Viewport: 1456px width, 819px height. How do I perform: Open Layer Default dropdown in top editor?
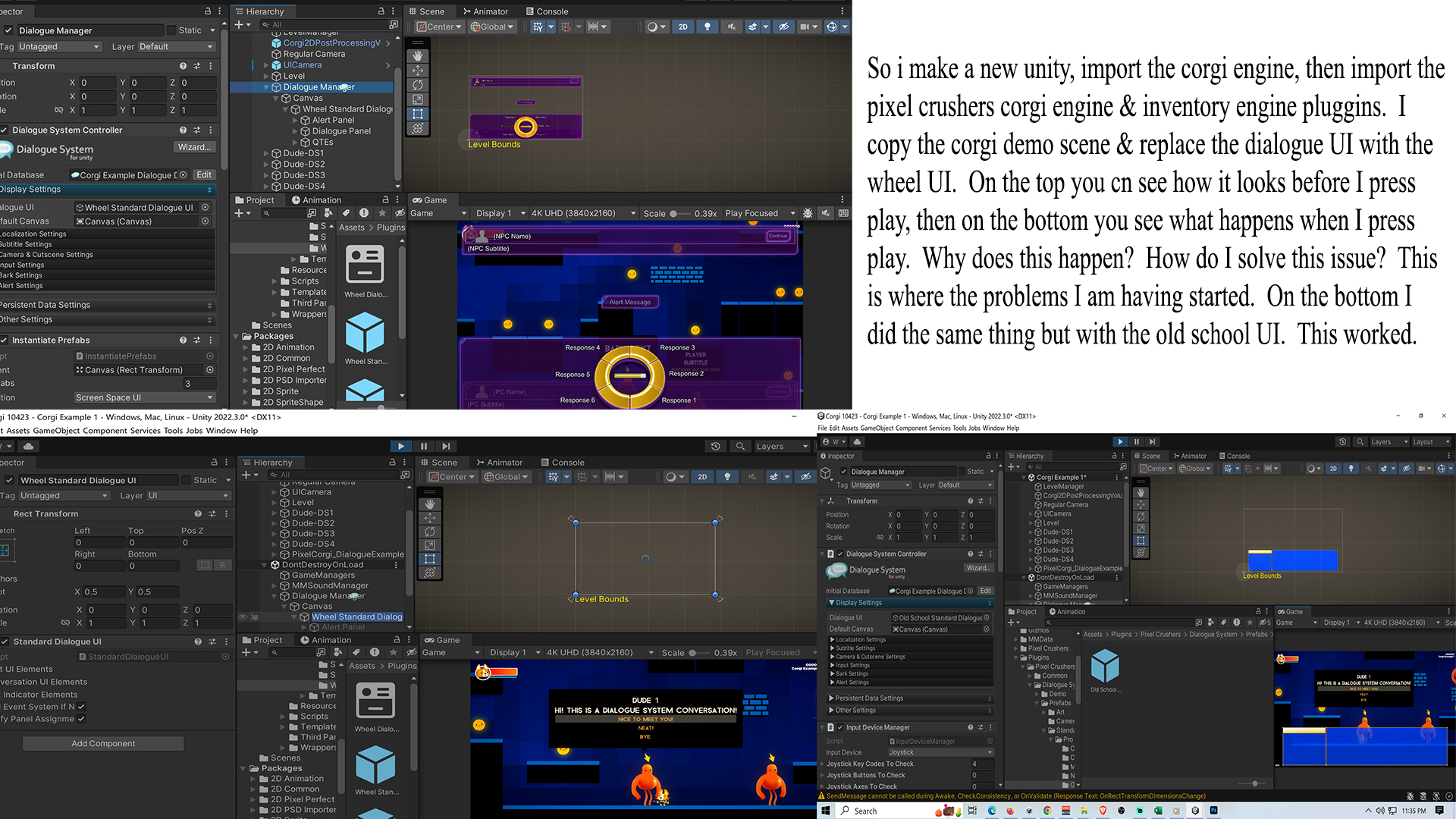pos(176,47)
